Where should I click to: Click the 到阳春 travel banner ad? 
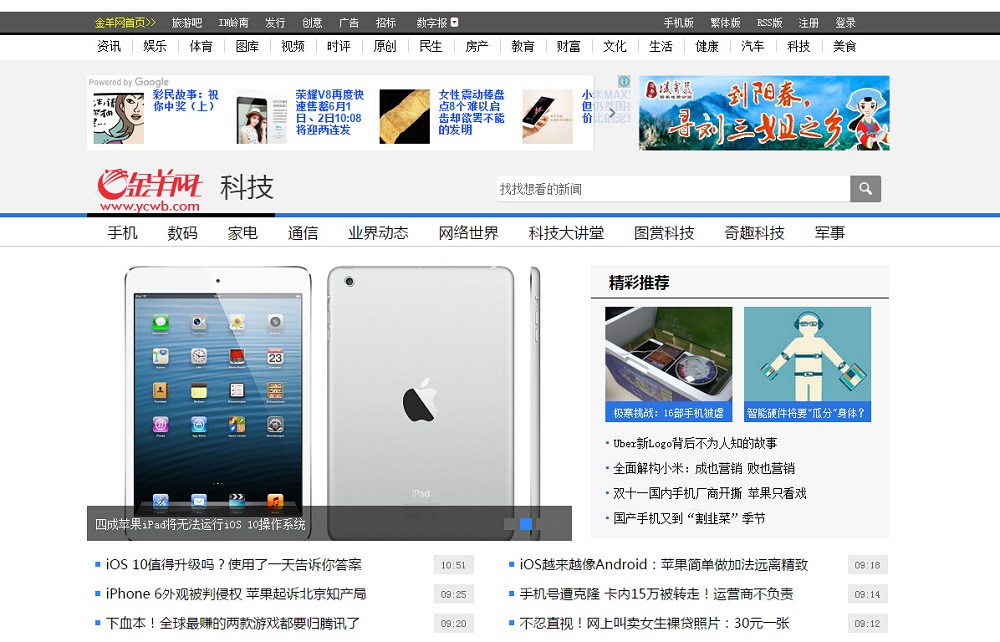coord(764,113)
